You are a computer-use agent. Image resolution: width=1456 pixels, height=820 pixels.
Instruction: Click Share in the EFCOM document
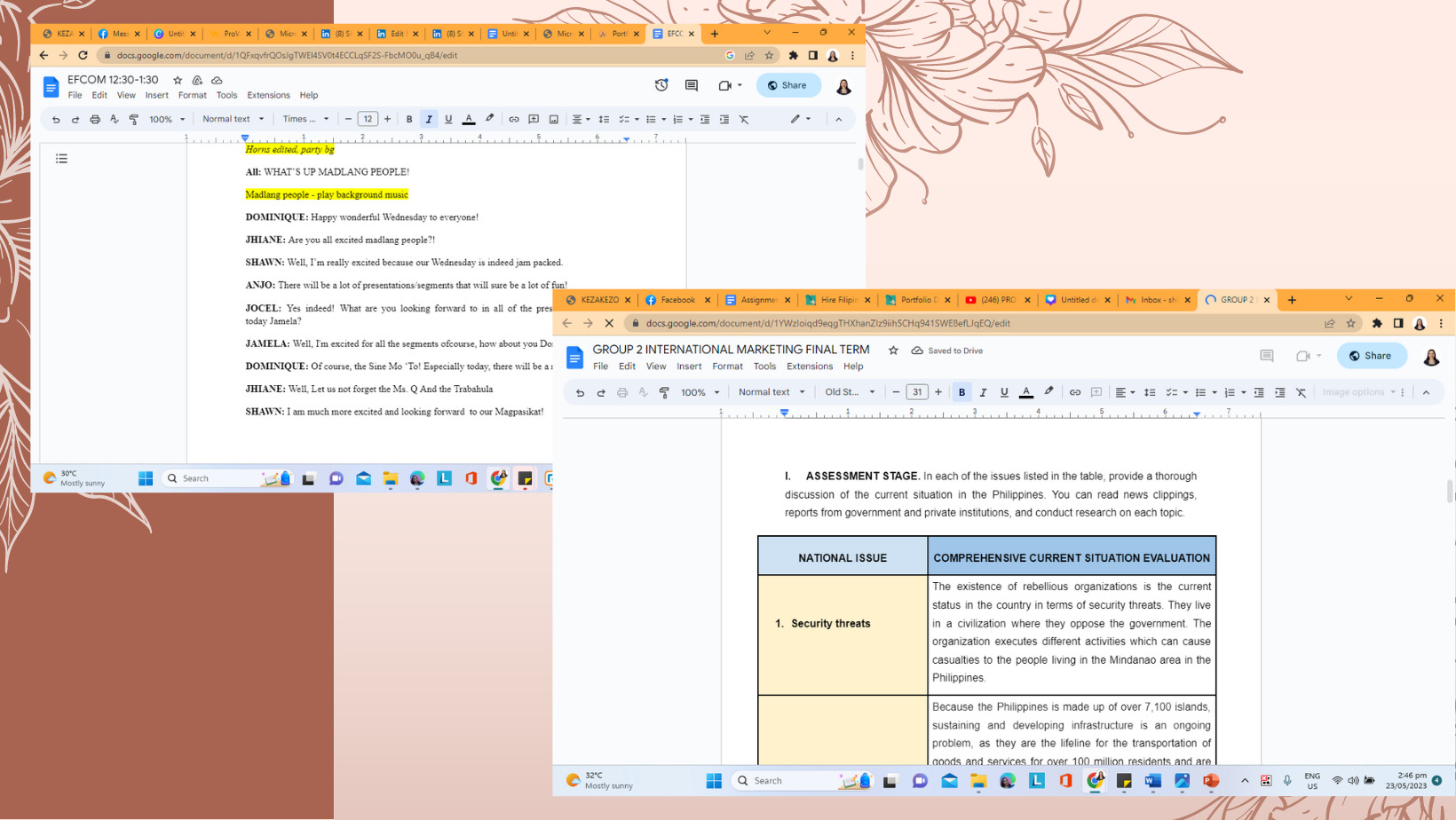[x=787, y=85]
